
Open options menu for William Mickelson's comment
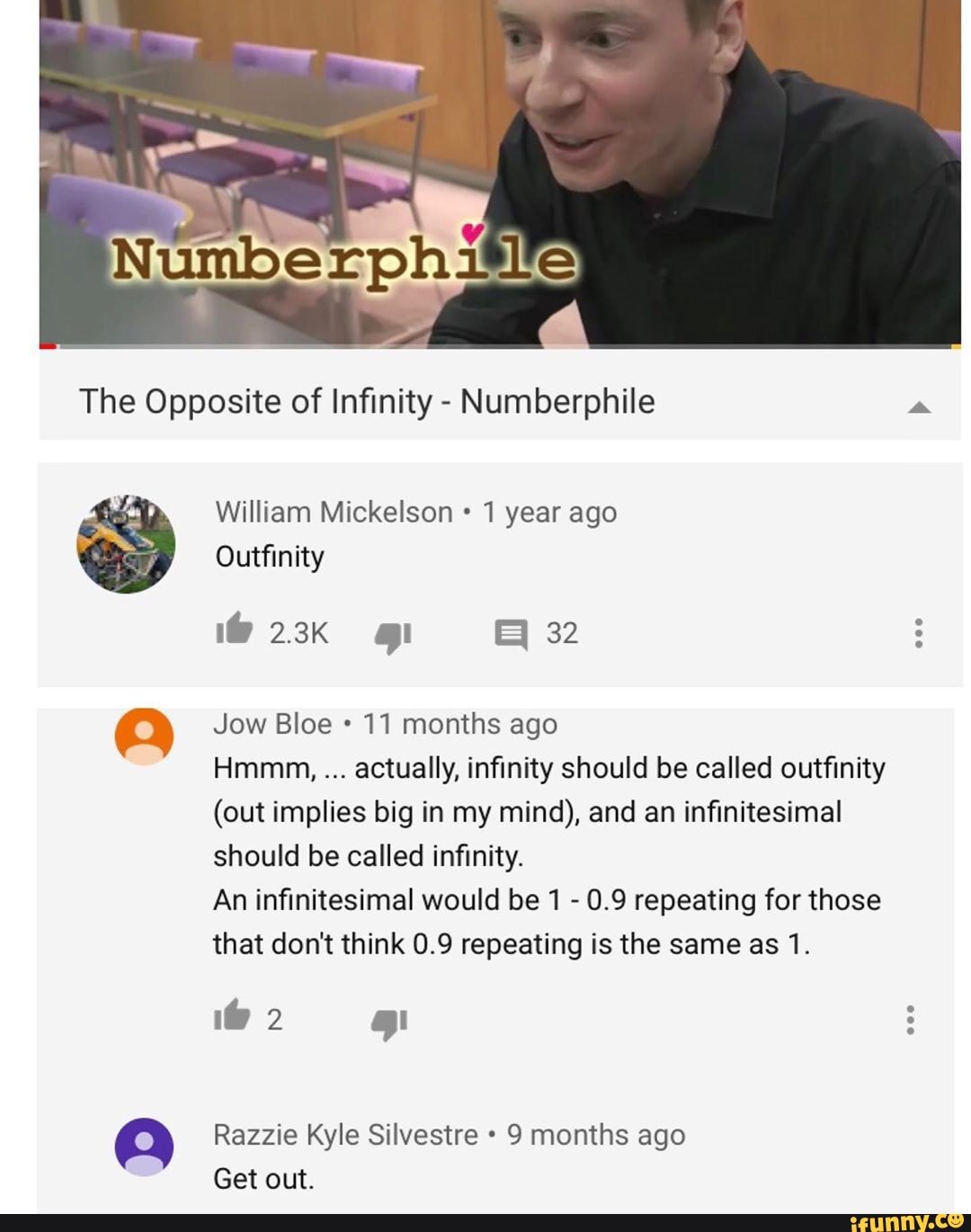coord(918,633)
